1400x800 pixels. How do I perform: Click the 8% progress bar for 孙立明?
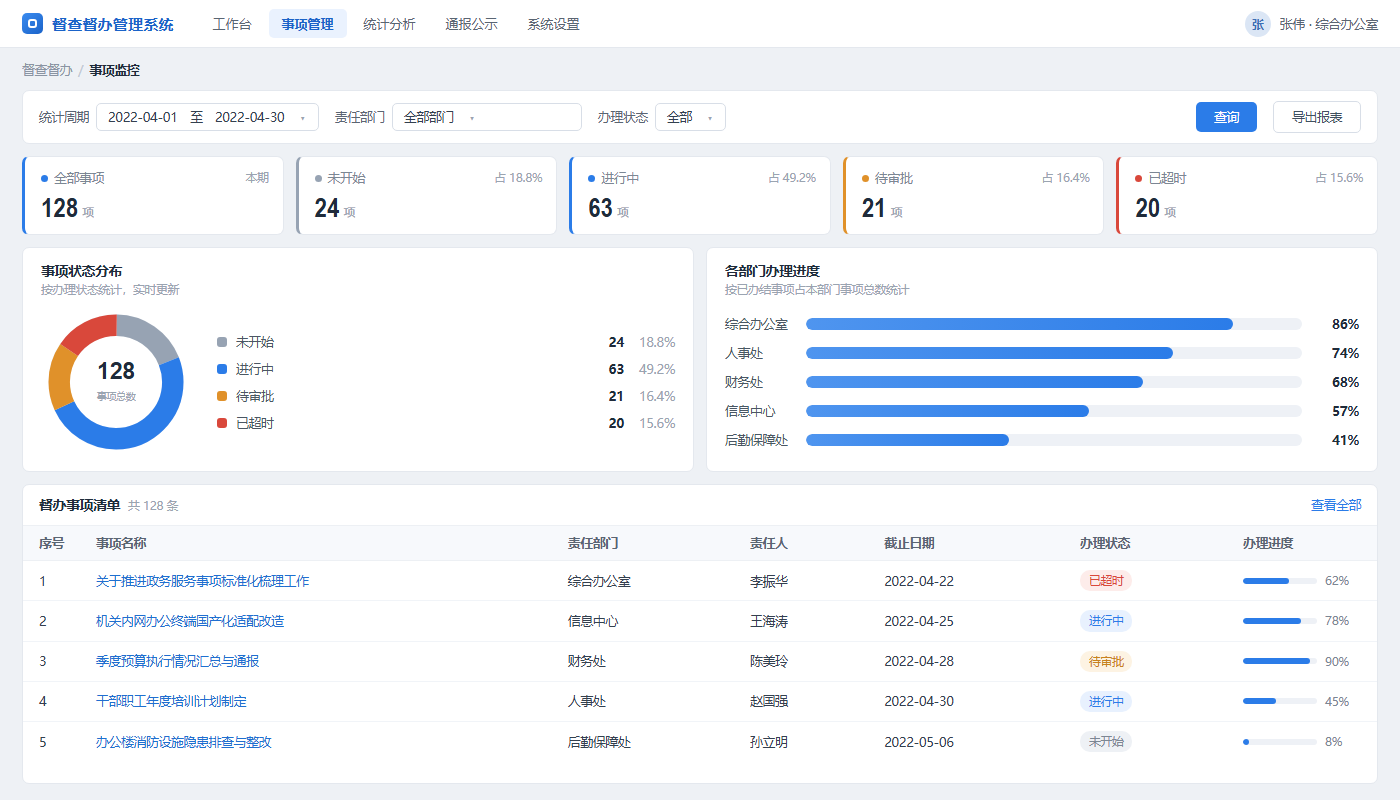click(x=1279, y=742)
